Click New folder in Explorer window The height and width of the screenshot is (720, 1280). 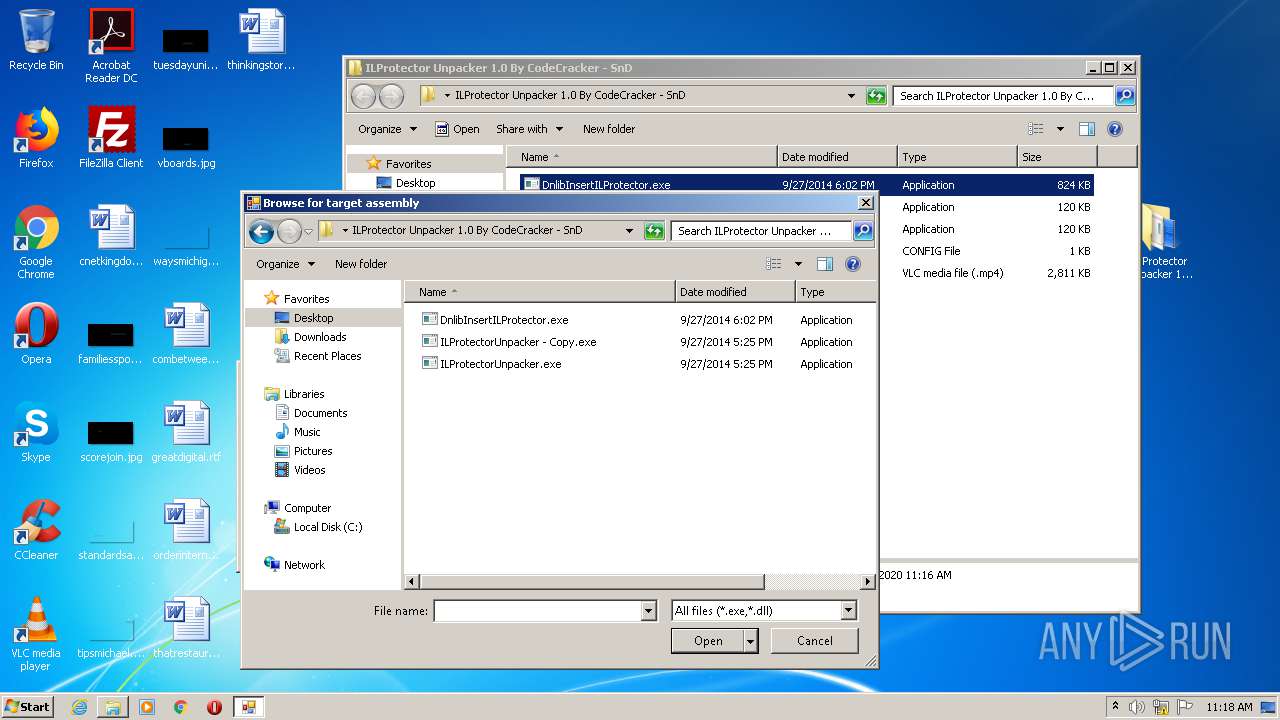[x=609, y=129]
